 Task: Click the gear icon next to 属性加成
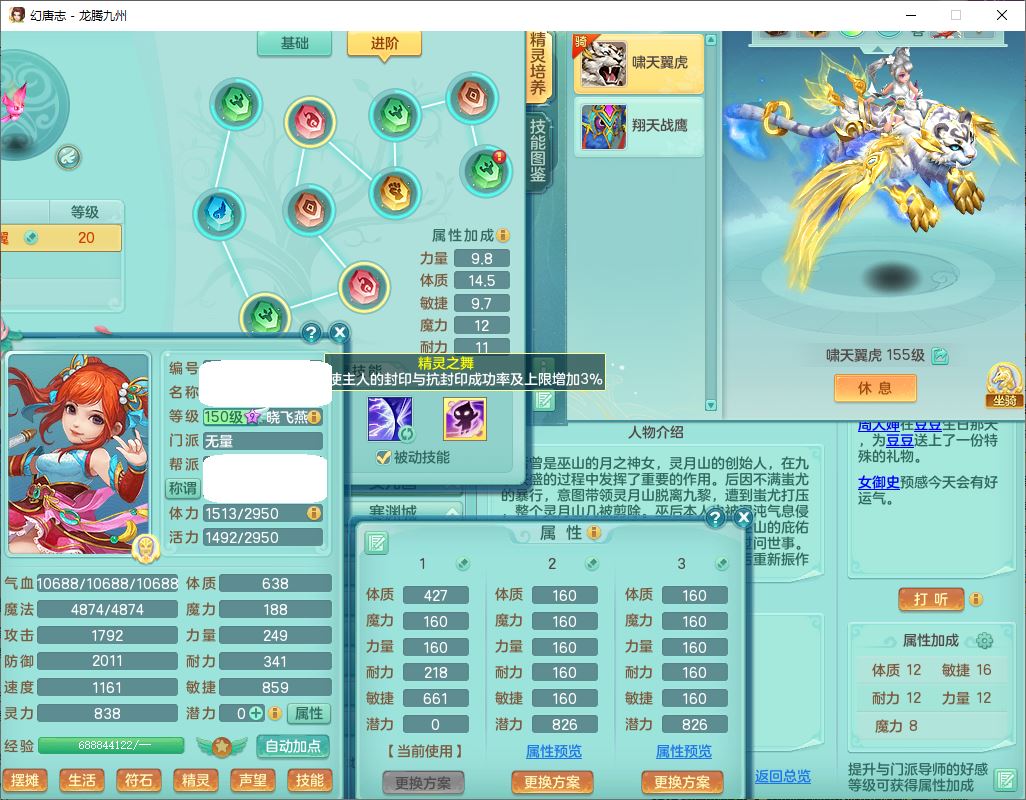click(x=984, y=641)
